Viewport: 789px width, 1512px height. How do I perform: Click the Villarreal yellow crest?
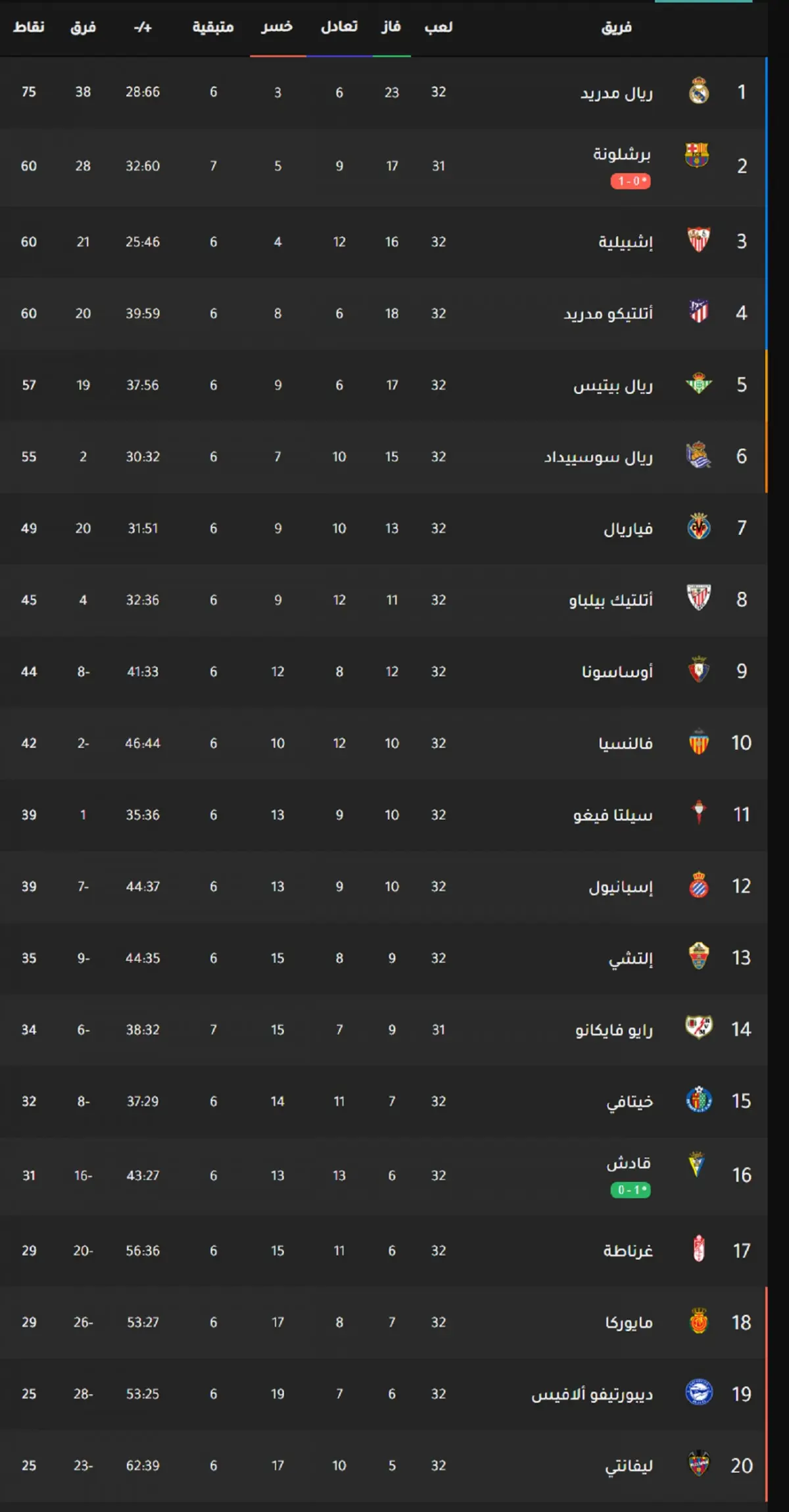(x=699, y=527)
